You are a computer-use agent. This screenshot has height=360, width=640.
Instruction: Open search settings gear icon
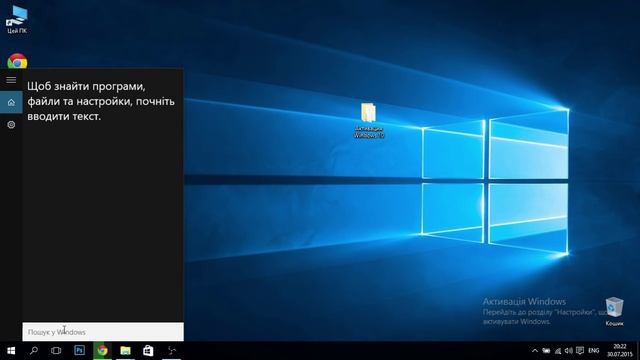coord(11,124)
